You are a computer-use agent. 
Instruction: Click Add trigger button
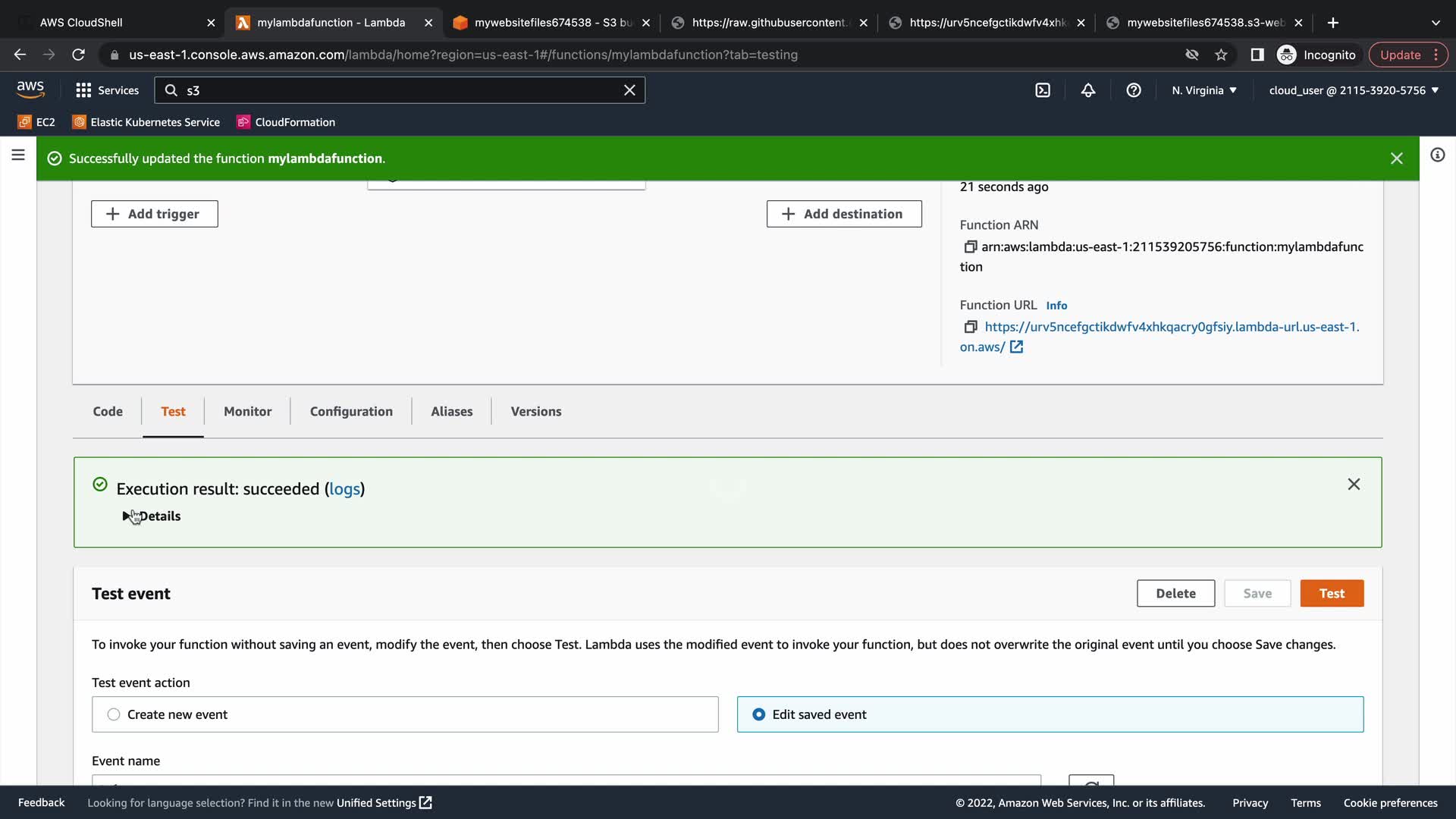pyautogui.click(x=154, y=214)
